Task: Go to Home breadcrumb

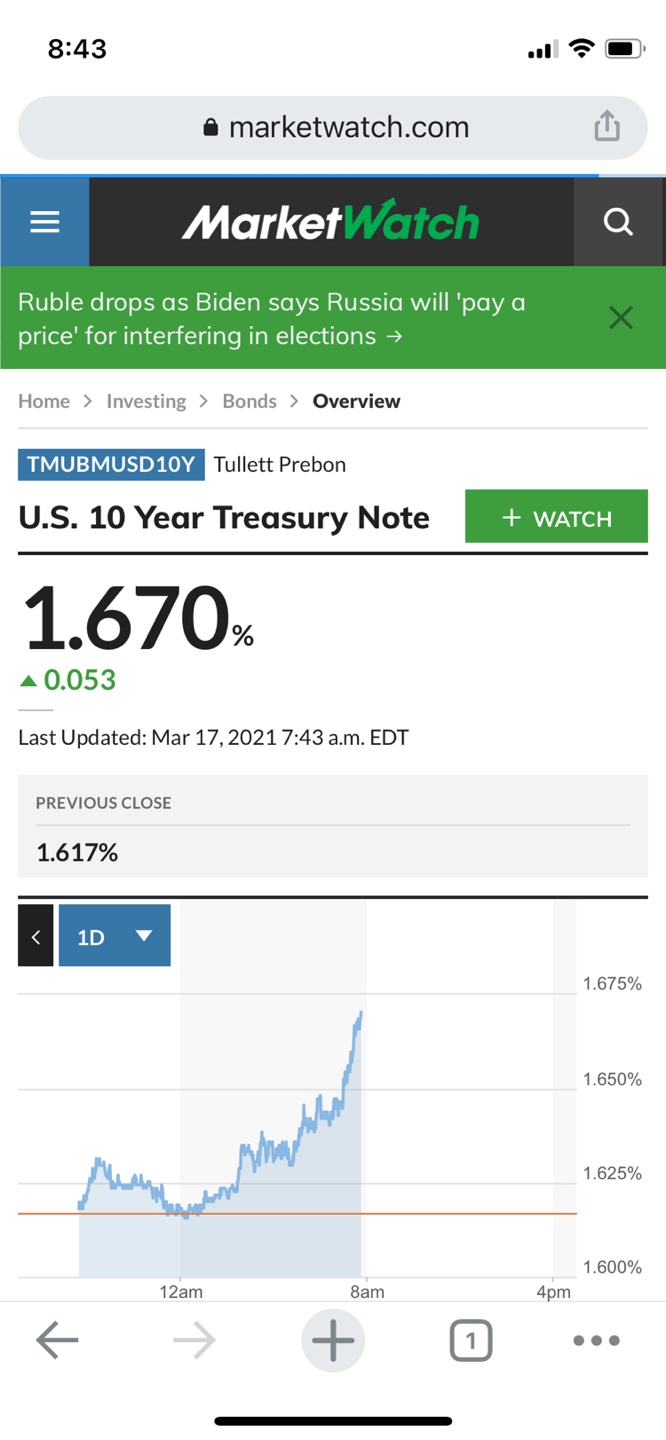Action: tap(44, 401)
